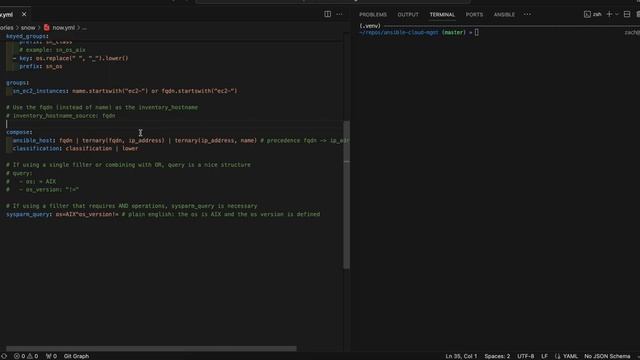
Task: Click the 'prefix: sn_os' line
Action: [x=41, y=67]
